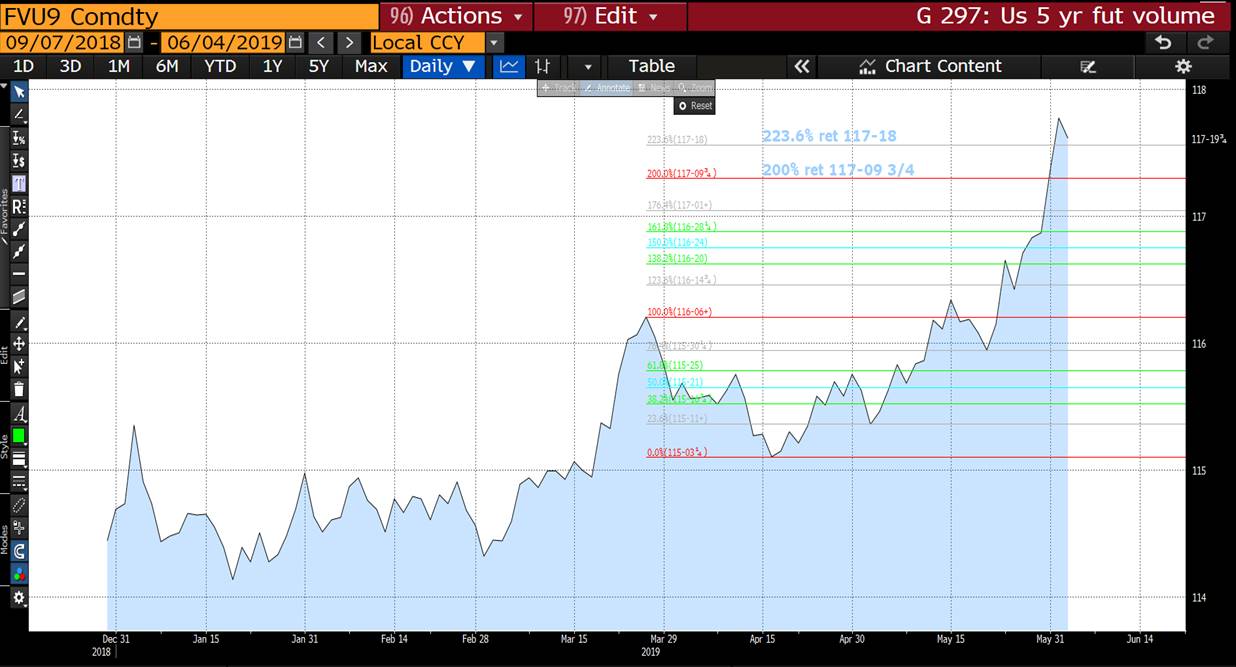Screen dimensions: 1236x667
Task: Open the text font style tool
Action: [x=19, y=414]
